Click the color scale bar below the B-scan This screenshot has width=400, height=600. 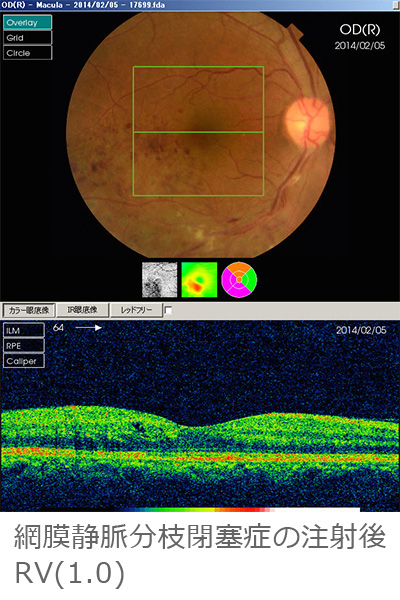247,510
